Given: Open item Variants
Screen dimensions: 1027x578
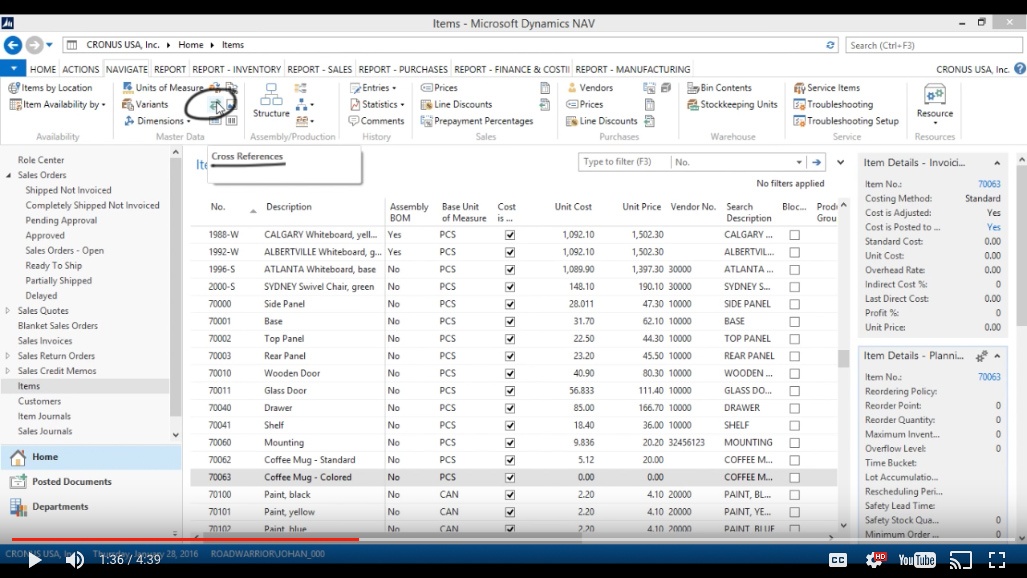Looking at the screenshot, I should [145, 104].
